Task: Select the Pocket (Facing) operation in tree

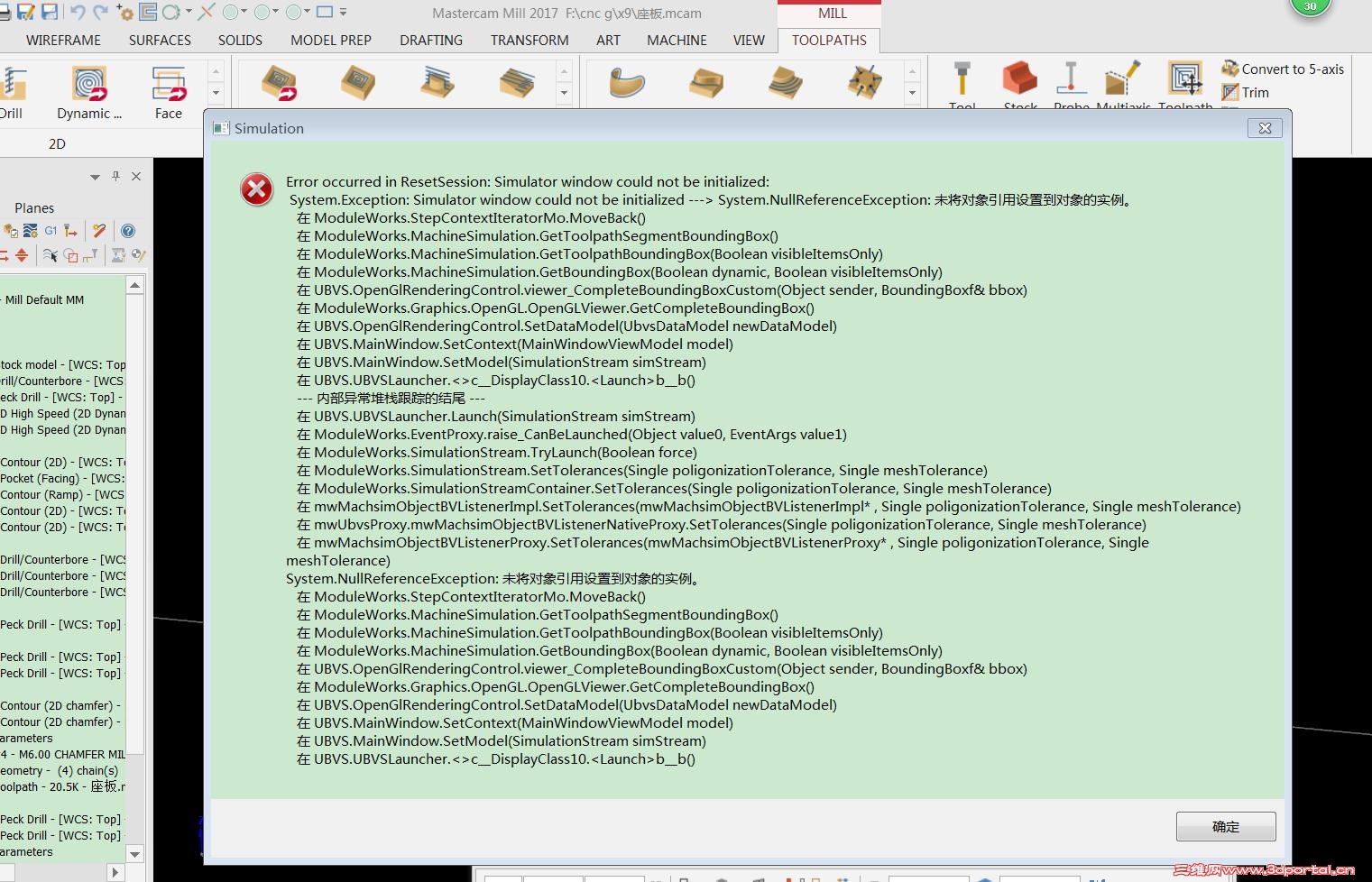Action: [x=62, y=478]
